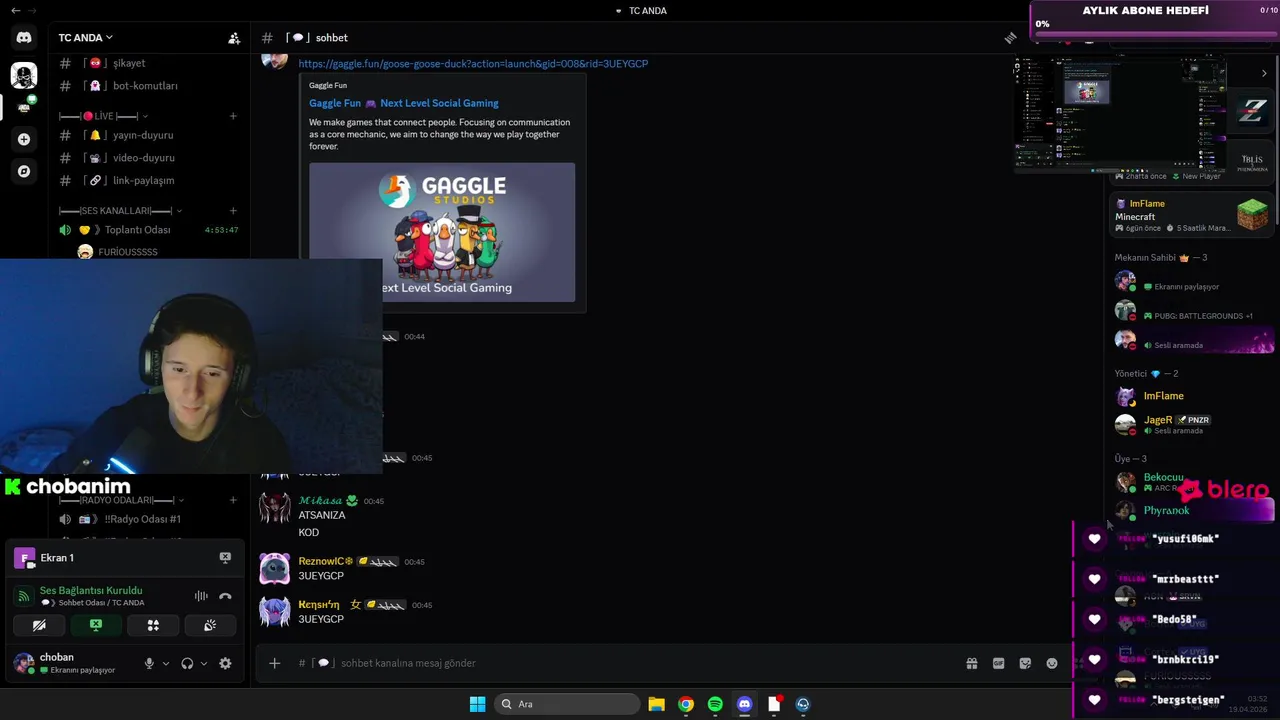1280x720 pixels.
Task: Open Windows Start menu
Action: click(477, 704)
